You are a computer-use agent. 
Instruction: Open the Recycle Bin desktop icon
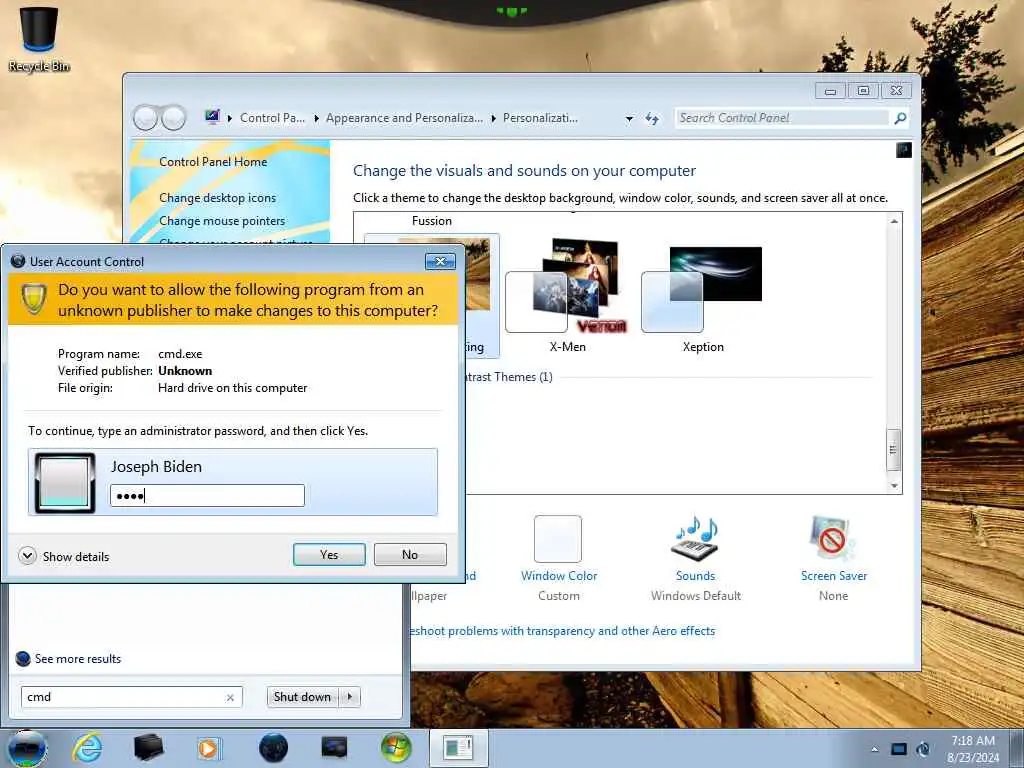coord(39,39)
